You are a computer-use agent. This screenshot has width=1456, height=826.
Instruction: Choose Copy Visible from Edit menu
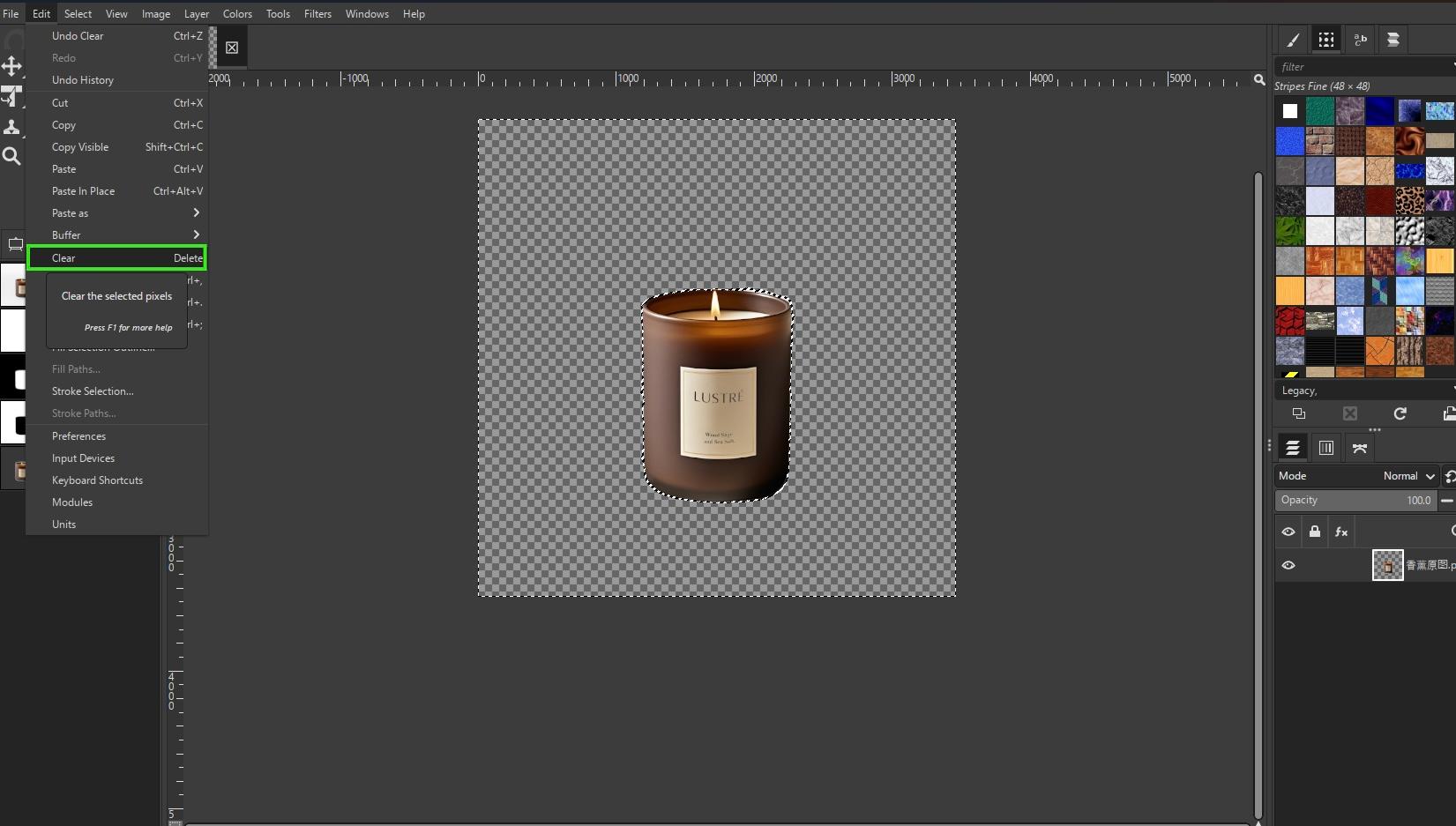click(x=117, y=147)
